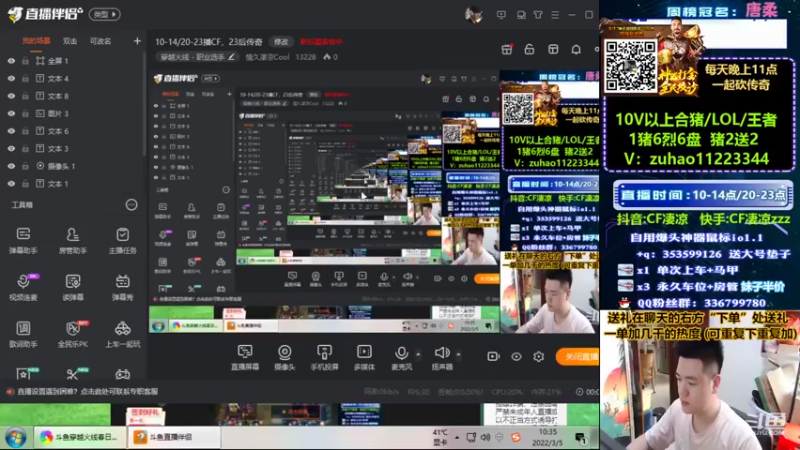Select the 摄像头 1 layer name
800x450 pixels.
click(x=61, y=166)
